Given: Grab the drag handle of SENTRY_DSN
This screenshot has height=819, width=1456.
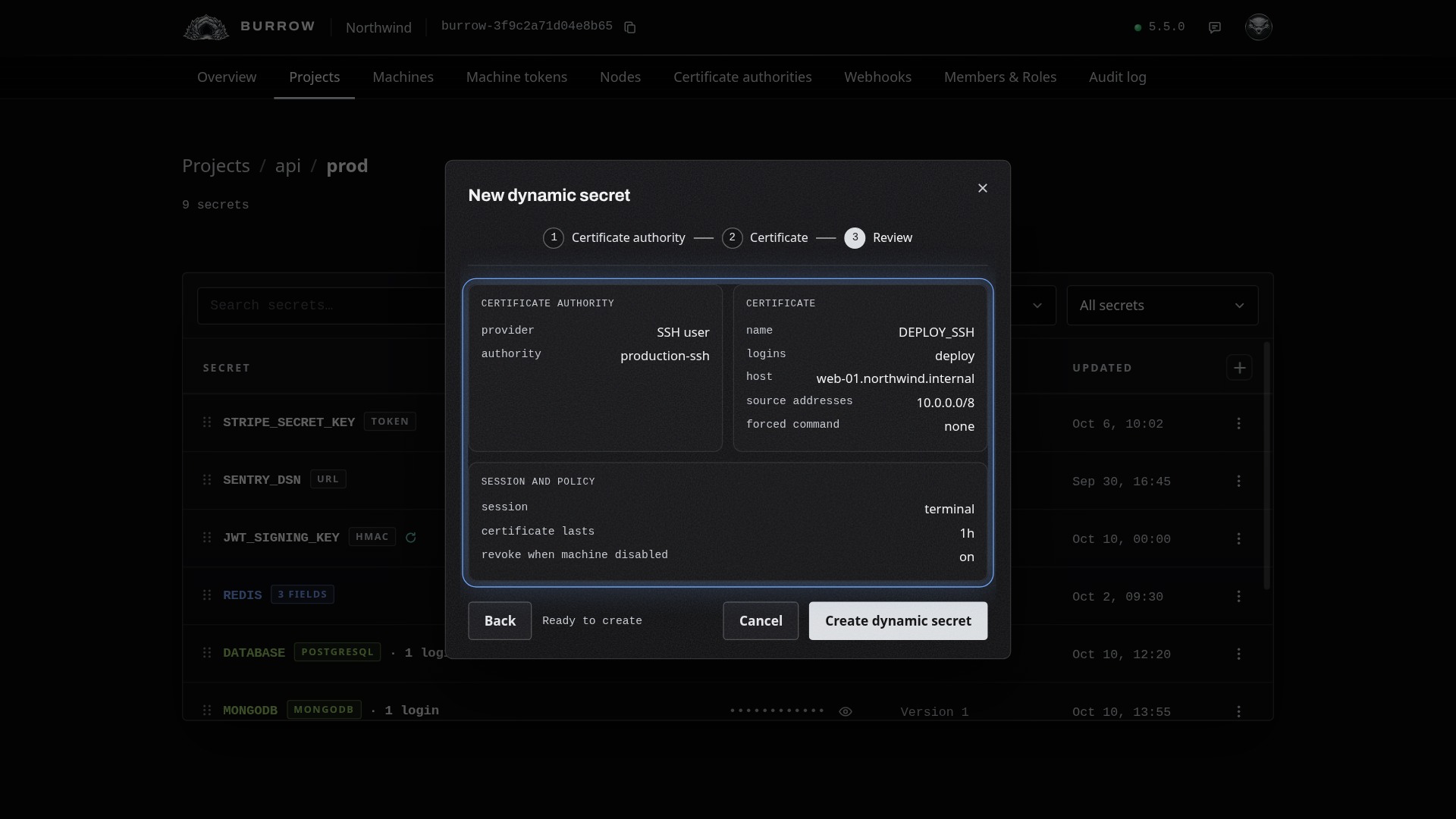Looking at the screenshot, I should pos(207,480).
